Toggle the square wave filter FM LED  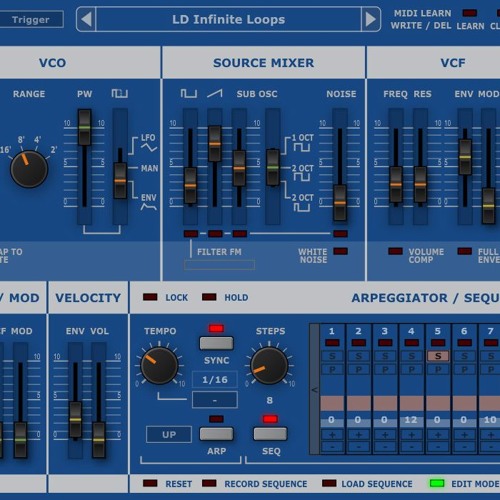(191, 234)
